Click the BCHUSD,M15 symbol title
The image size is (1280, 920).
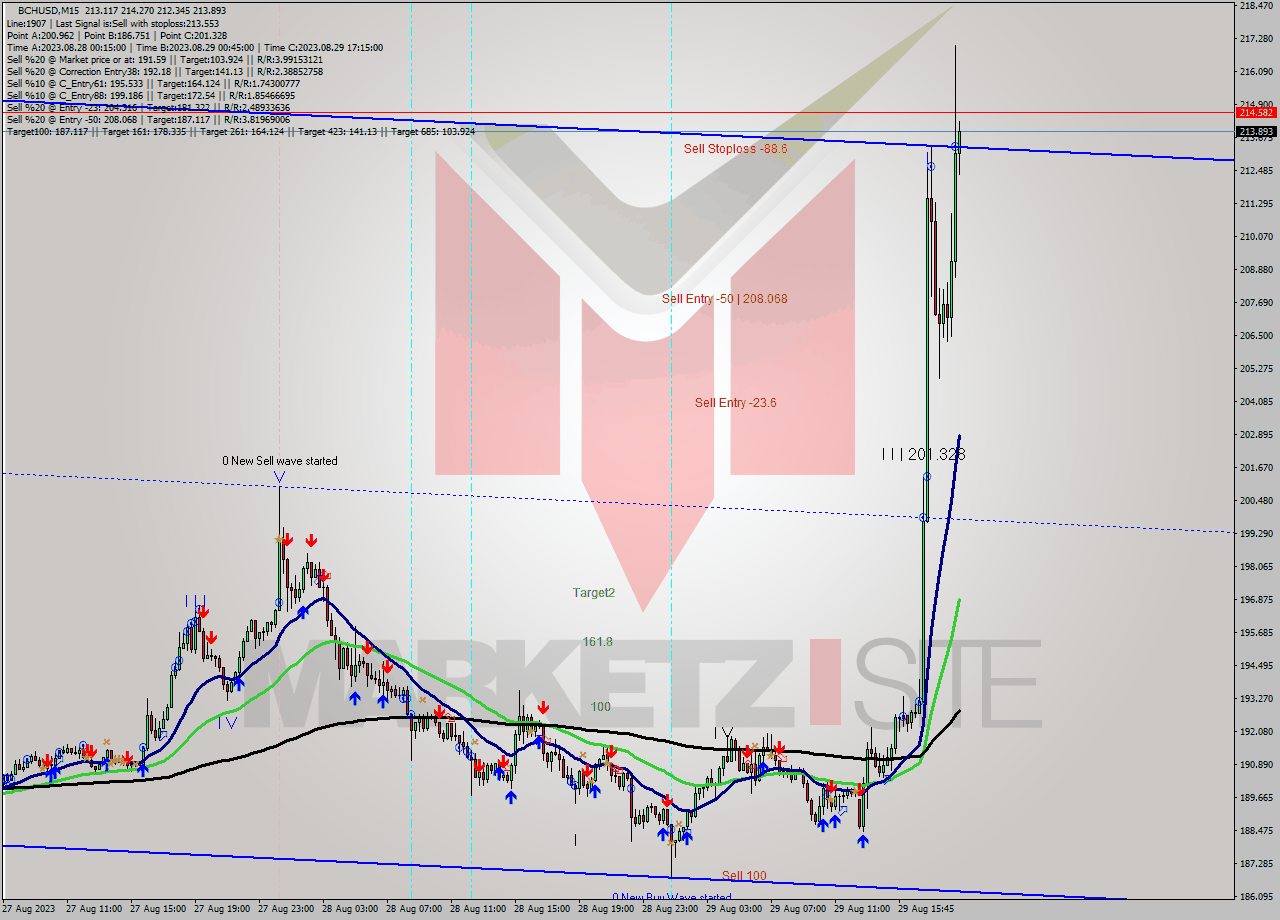(48, 10)
